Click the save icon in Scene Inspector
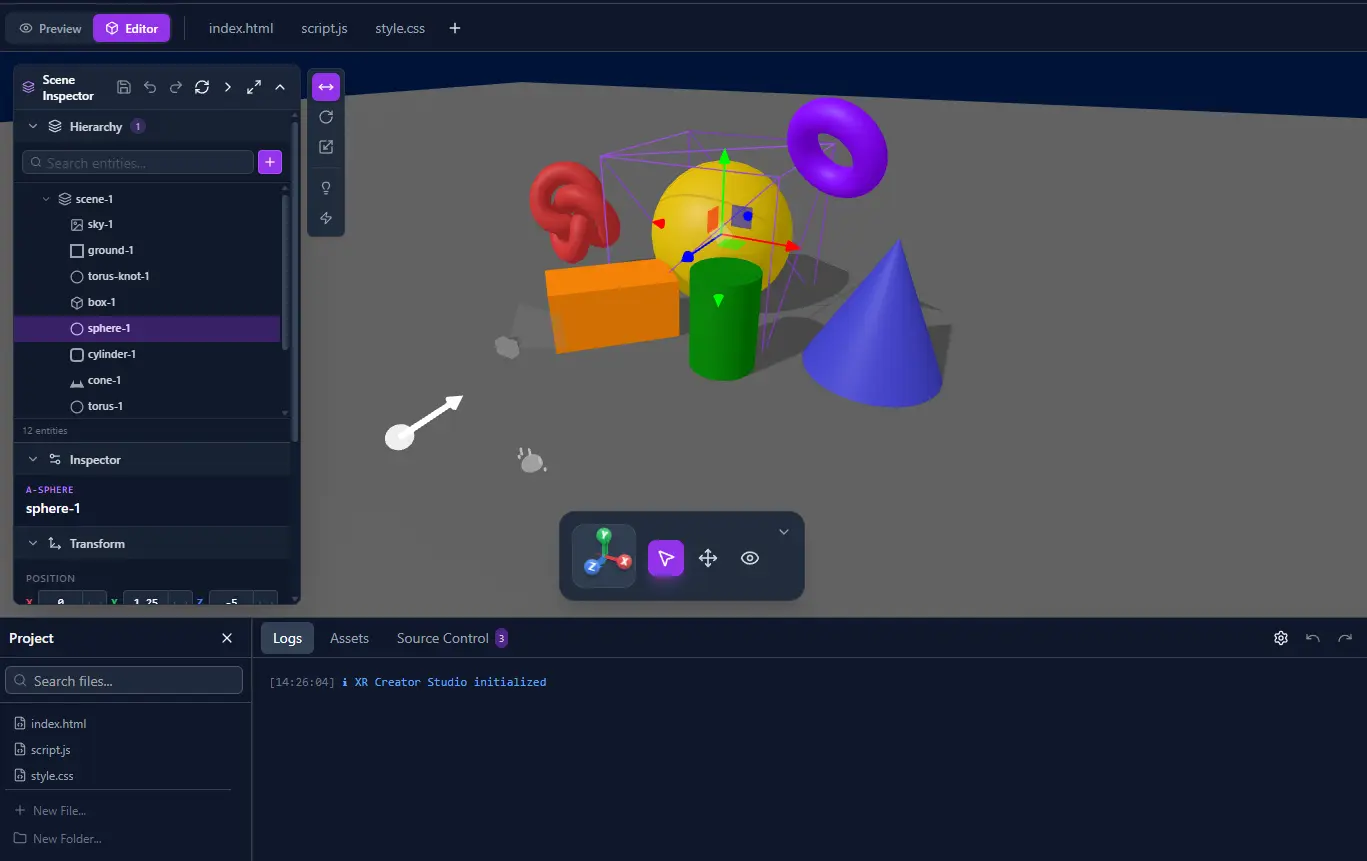Image resolution: width=1367 pixels, height=861 pixels. click(124, 87)
